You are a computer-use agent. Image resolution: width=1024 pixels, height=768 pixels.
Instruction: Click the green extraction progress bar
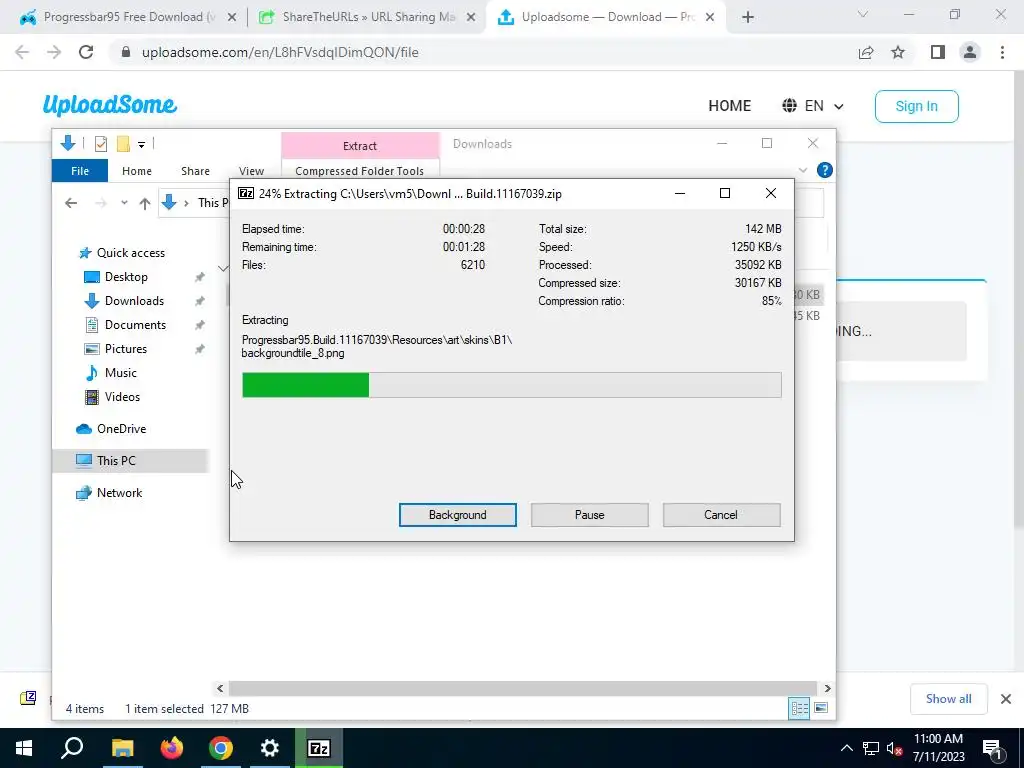click(511, 385)
